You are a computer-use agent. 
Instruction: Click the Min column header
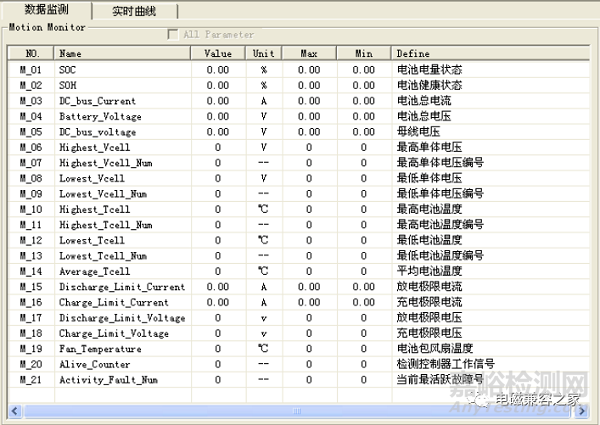(362, 53)
